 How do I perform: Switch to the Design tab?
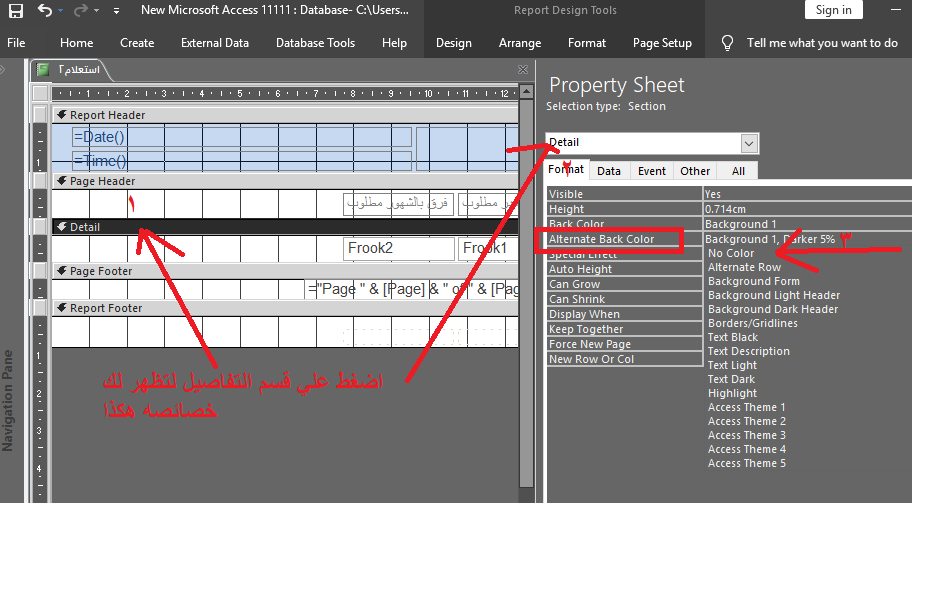(454, 43)
